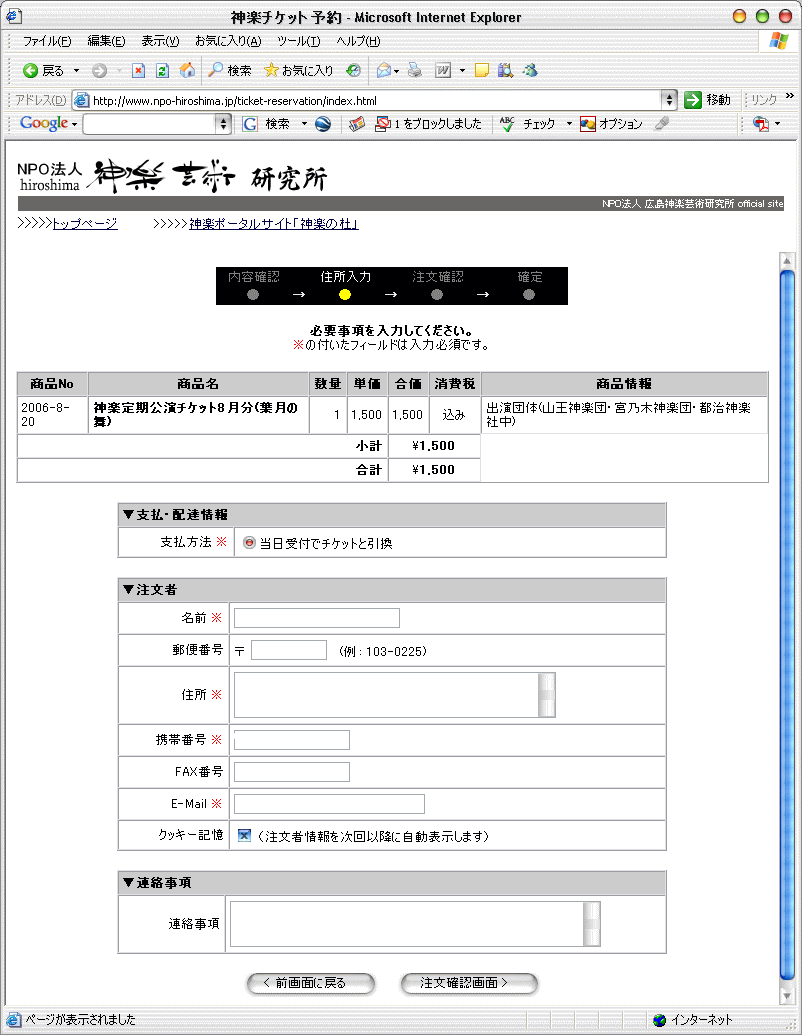
Task: Click the E-Mail input field
Action: [x=329, y=803]
